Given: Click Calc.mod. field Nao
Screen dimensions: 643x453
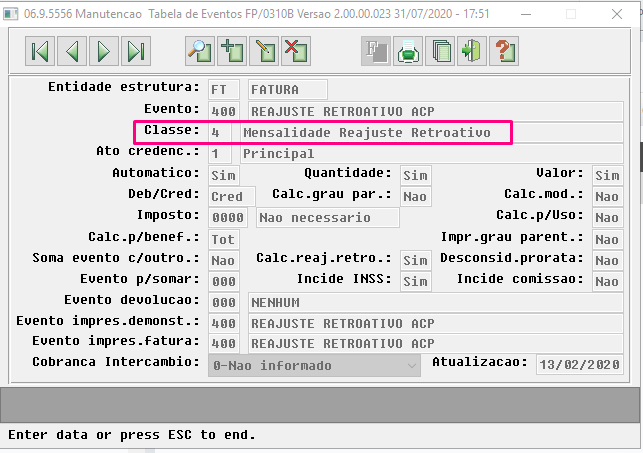Looking at the screenshot, I should (x=607, y=196).
